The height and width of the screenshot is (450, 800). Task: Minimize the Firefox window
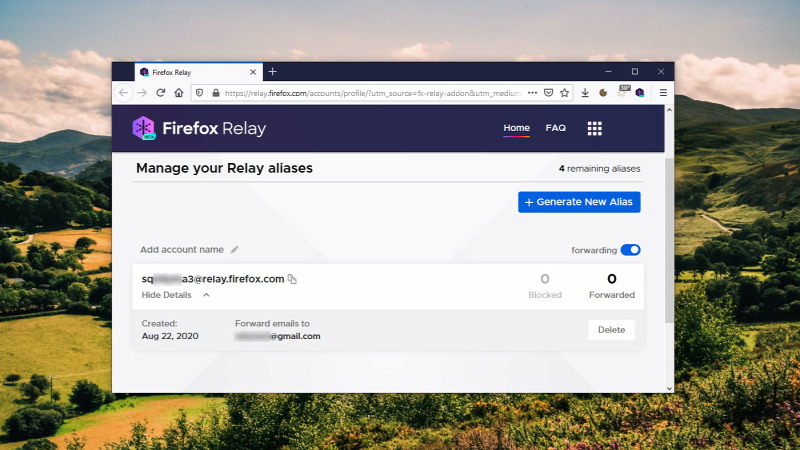pos(608,72)
